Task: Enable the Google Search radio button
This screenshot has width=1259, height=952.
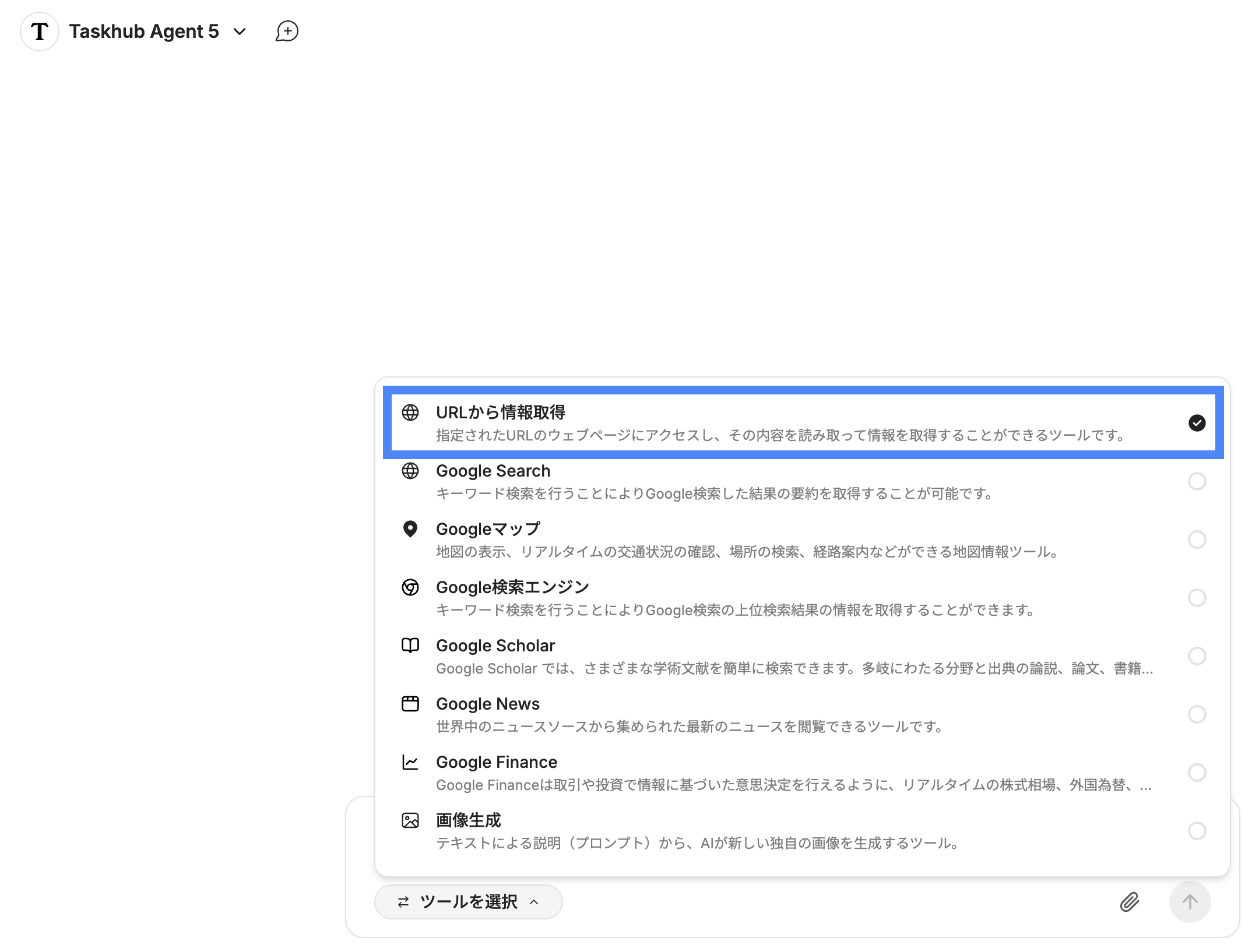Action: coord(1197,481)
